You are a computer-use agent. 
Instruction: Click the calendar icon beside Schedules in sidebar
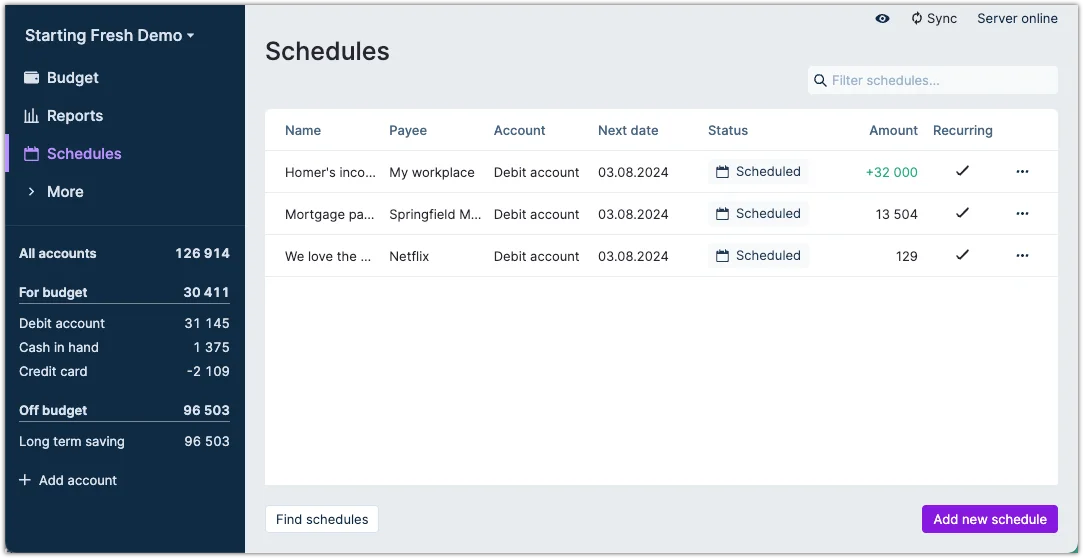pos(31,154)
